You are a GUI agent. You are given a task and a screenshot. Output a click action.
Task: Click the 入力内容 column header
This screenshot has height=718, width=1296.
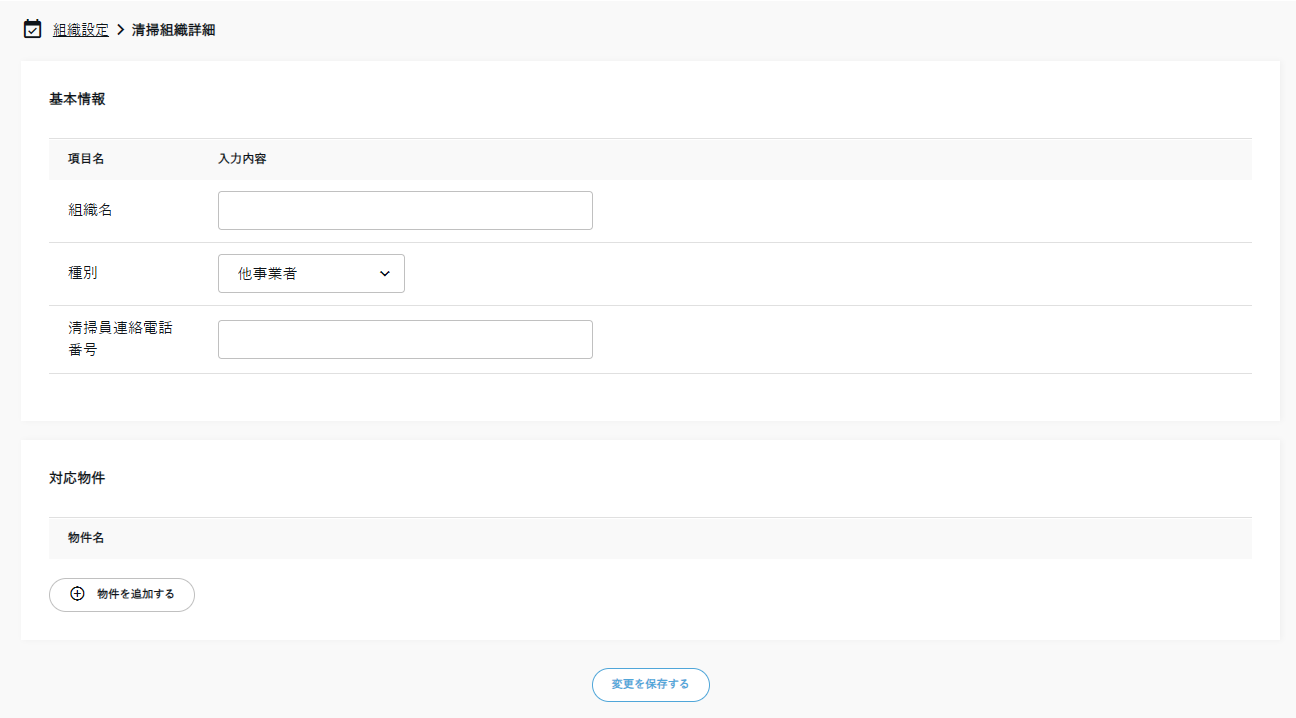tap(242, 159)
